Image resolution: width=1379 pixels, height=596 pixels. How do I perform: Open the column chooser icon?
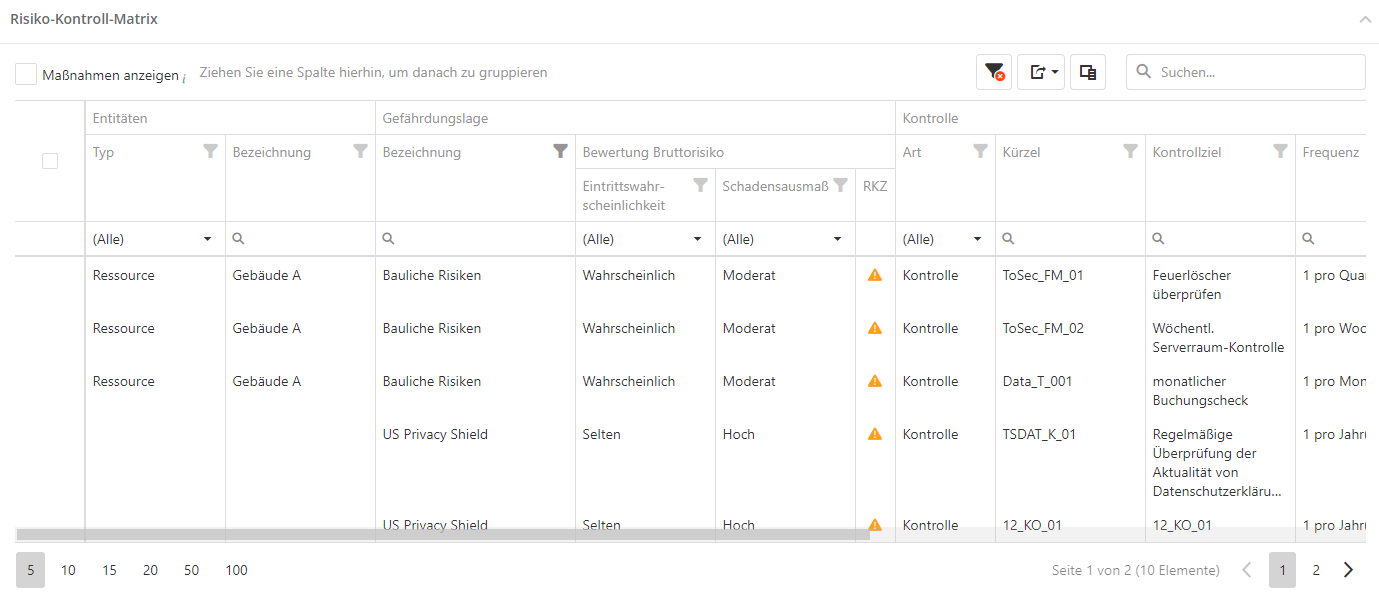click(1088, 72)
